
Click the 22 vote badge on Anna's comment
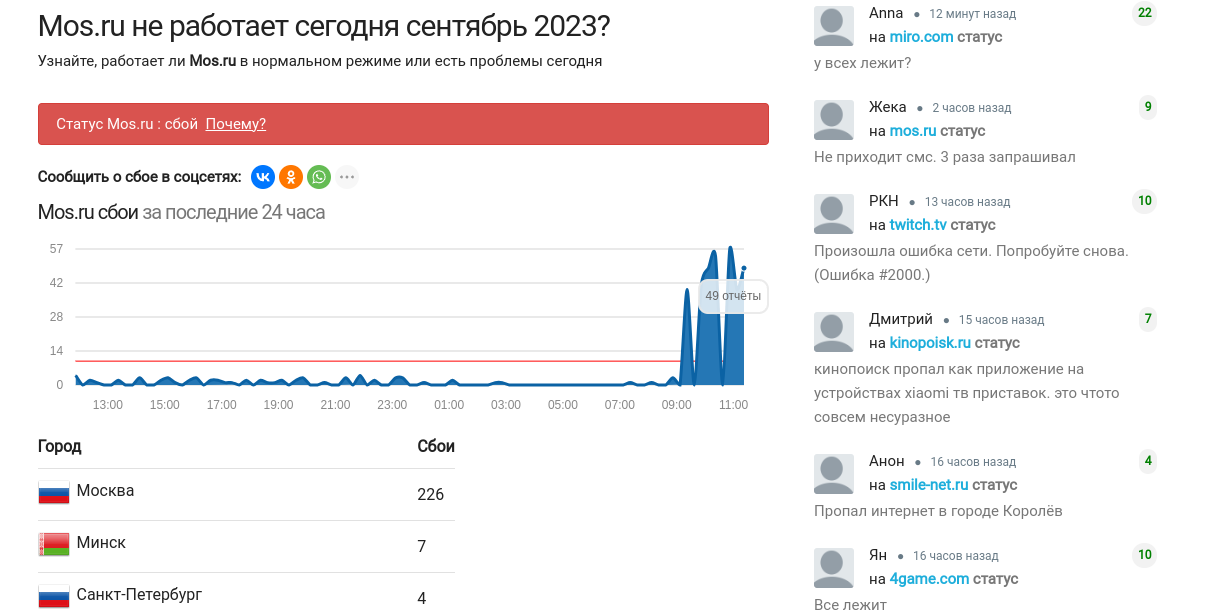1145,13
